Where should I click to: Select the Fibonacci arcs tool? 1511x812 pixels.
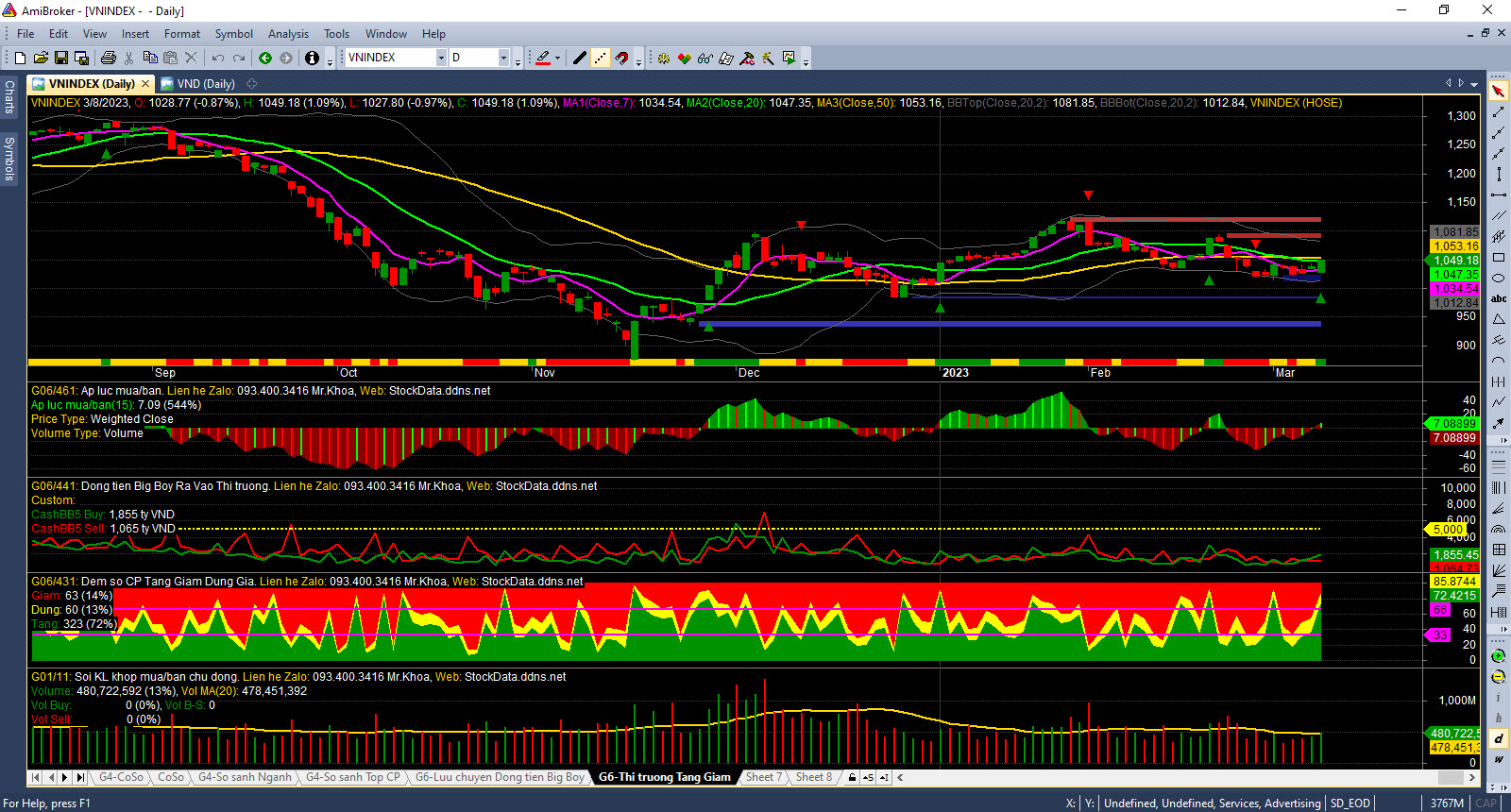(x=1499, y=529)
